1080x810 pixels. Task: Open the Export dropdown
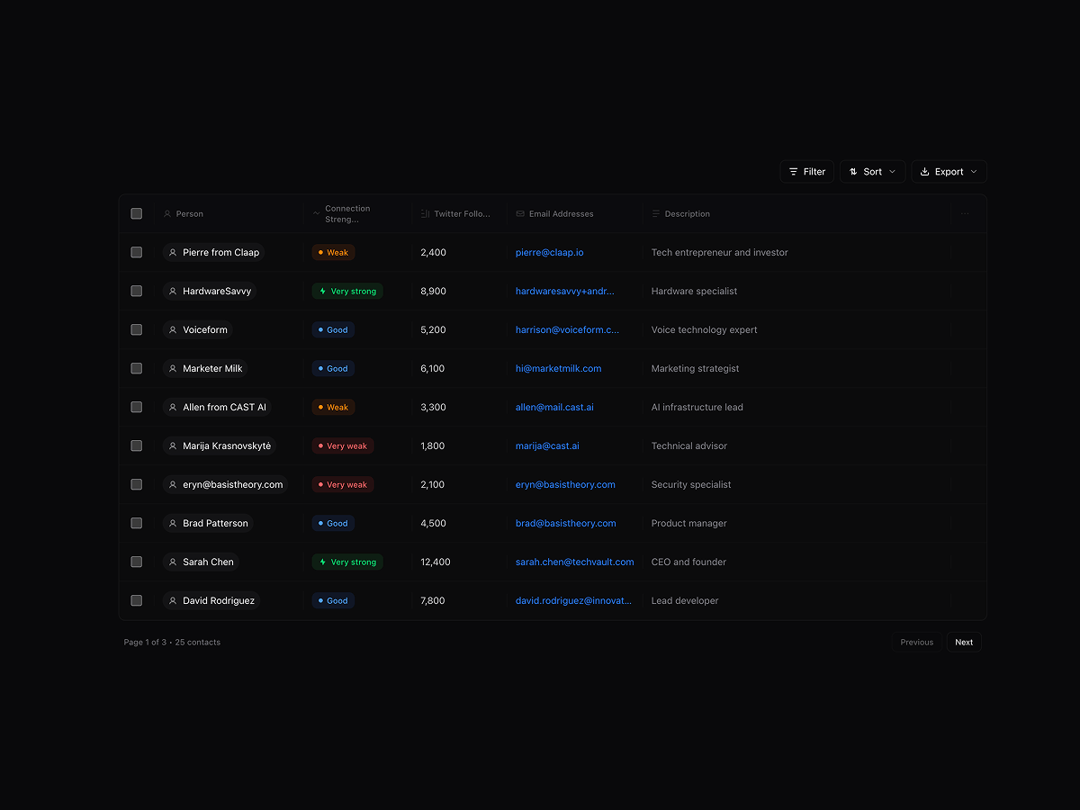(948, 172)
